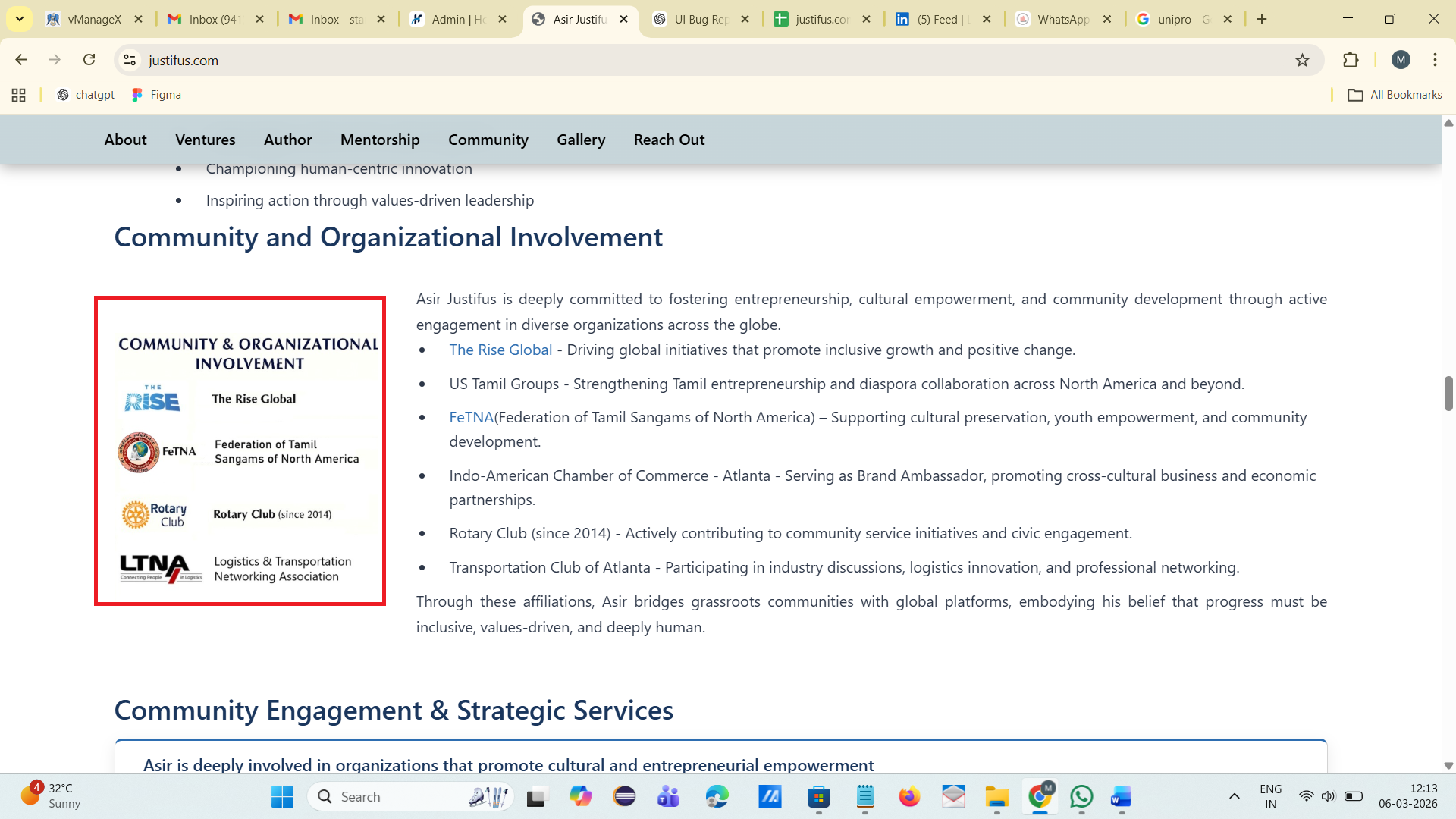Open The Rise Global link
Image resolution: width=1456 pixels, height=819 pixels.
point(500,350)
